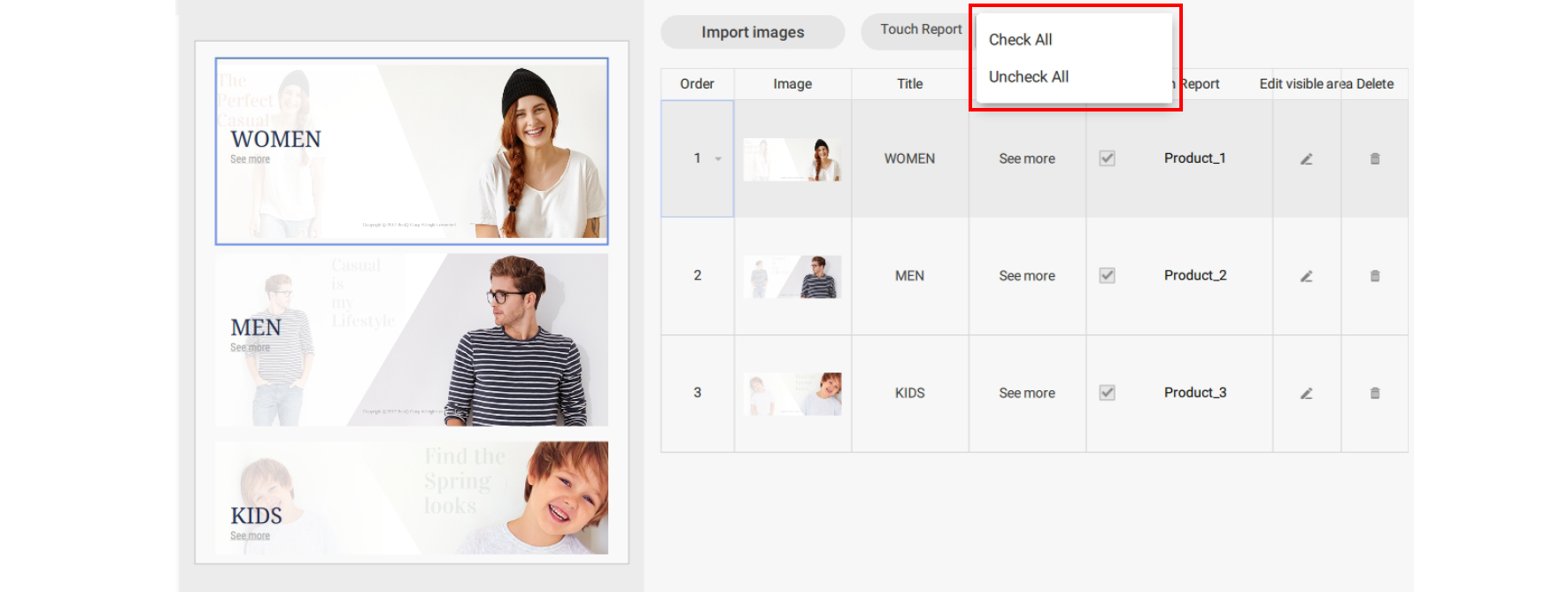The image size is (1568, 592).
Task: Select the MEN banner in the preview
Action: pos(412,340)
